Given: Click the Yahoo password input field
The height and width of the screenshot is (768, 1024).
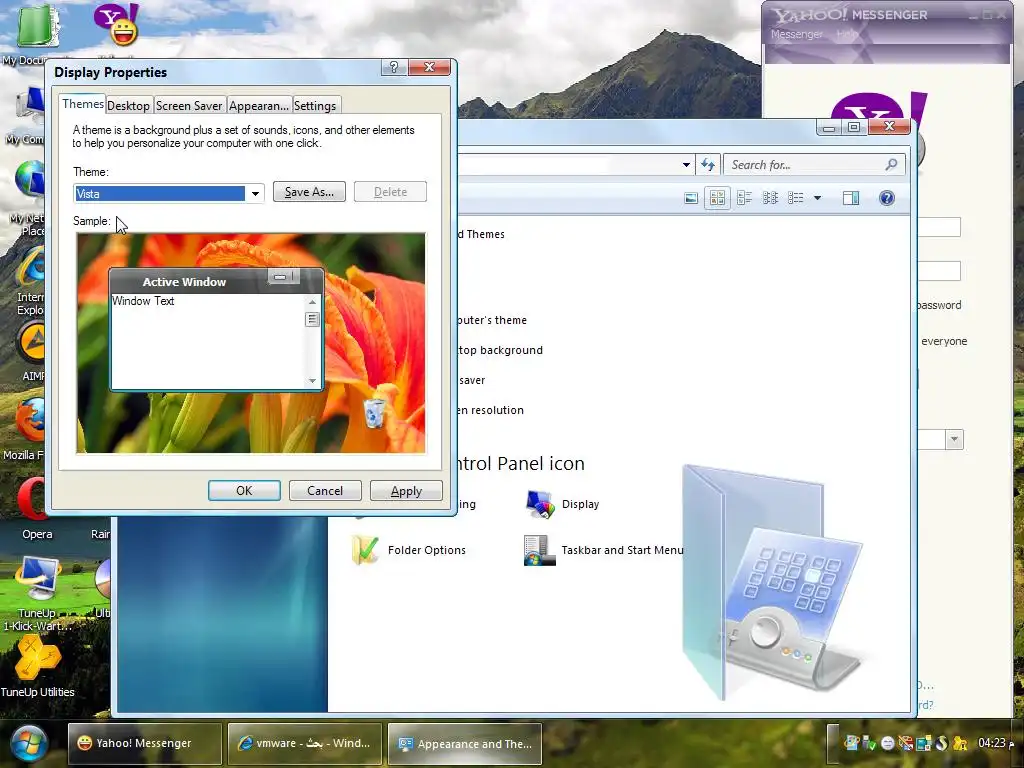Looking at the screenshot, I should tap(938, 270).
